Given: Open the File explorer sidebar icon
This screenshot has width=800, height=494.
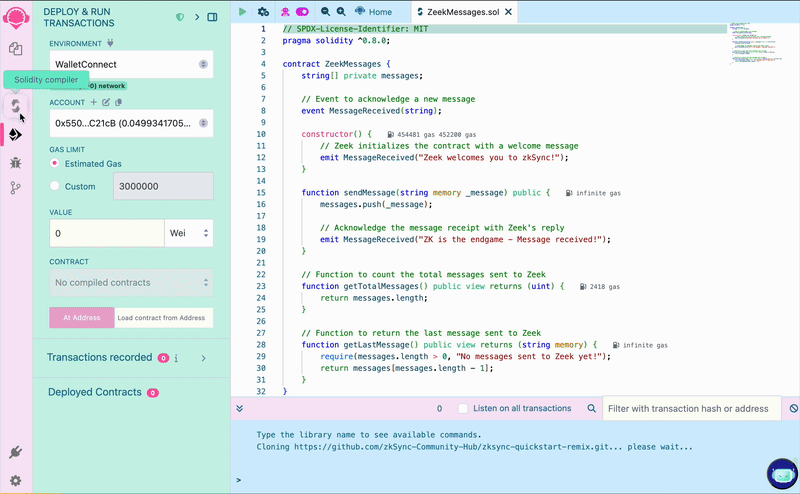Looking at the screenshot, I should point(16,48).
